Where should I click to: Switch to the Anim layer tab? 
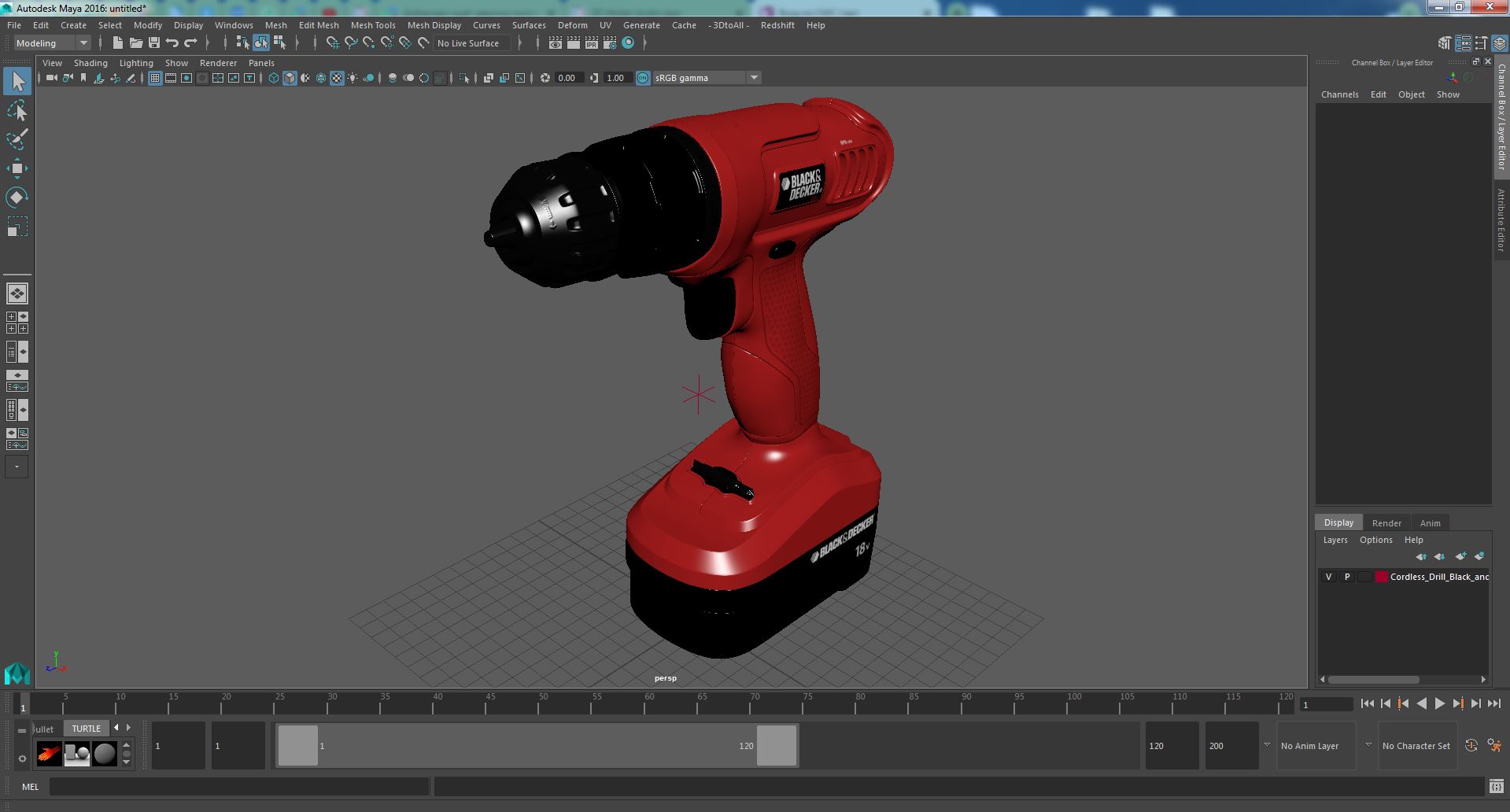pyautogui.click(x=1430, y=523)
